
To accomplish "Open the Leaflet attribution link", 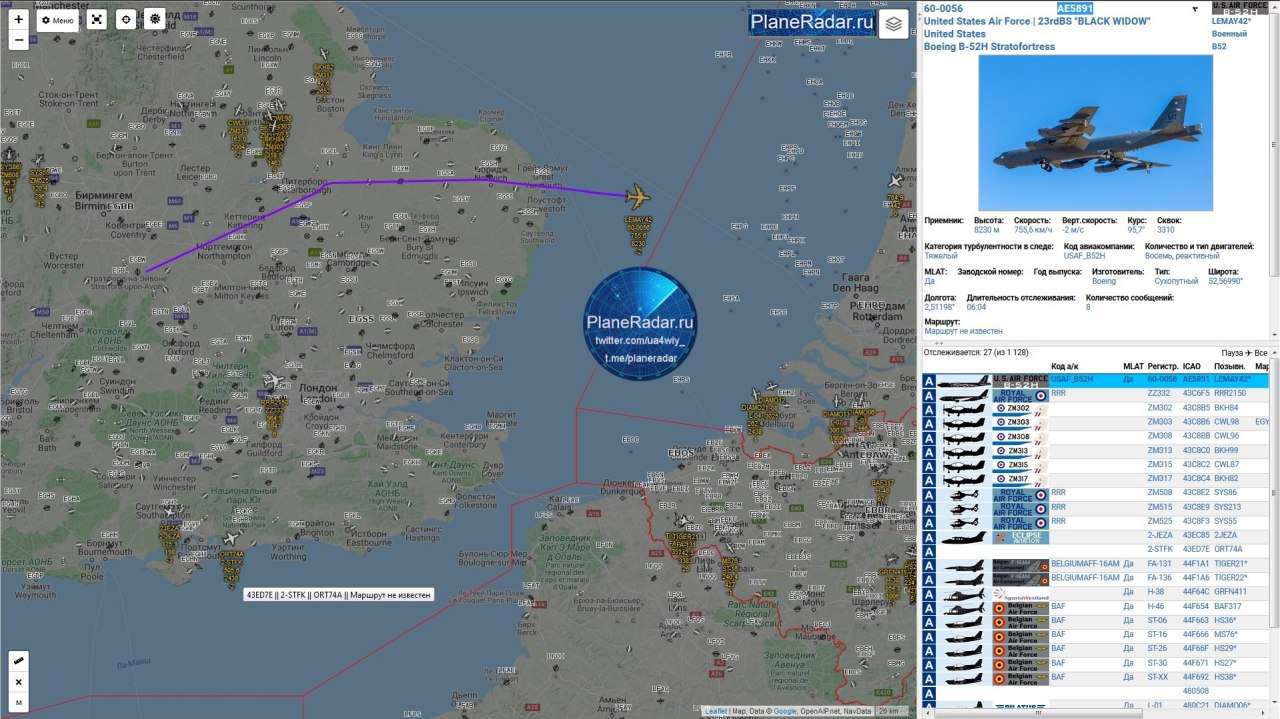I will pos(716,712).
